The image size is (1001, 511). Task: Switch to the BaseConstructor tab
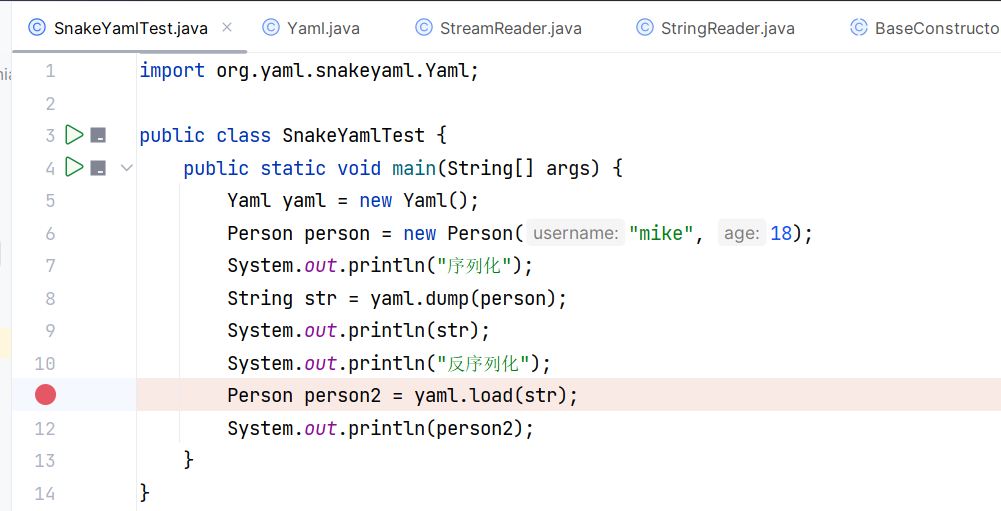(925, 28)
